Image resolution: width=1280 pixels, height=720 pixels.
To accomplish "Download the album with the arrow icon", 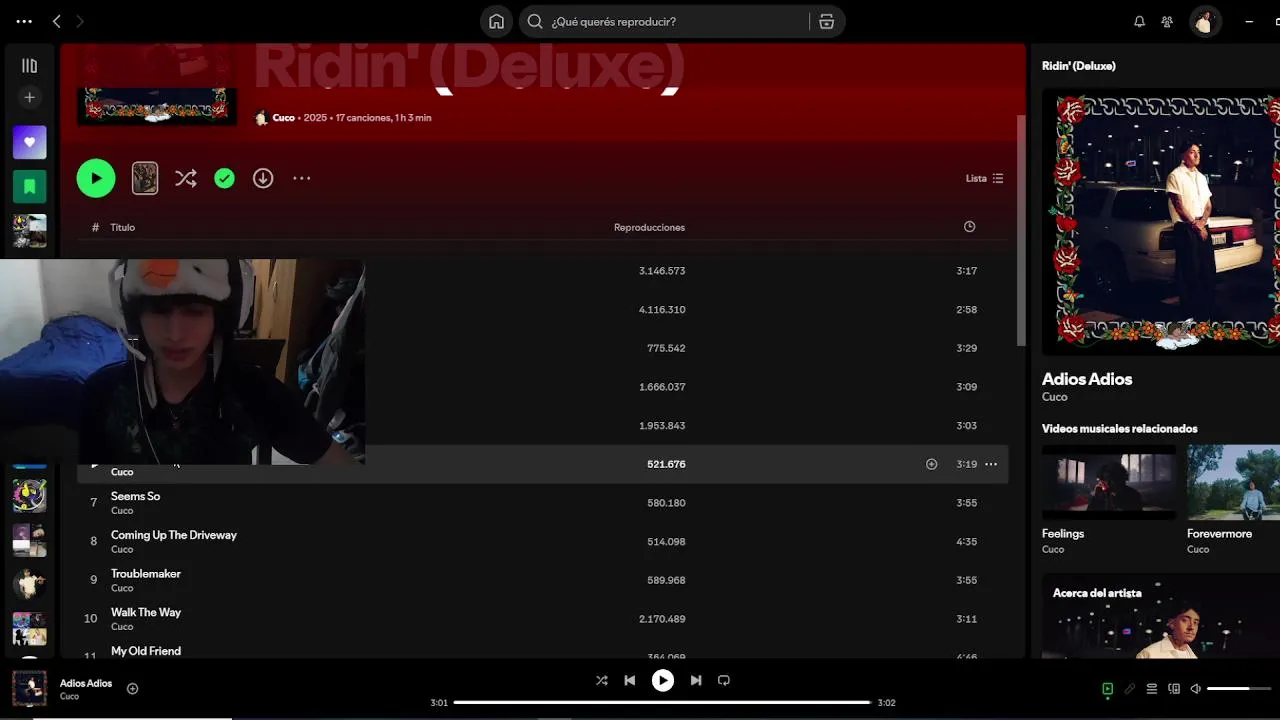I will pos(263,178).
